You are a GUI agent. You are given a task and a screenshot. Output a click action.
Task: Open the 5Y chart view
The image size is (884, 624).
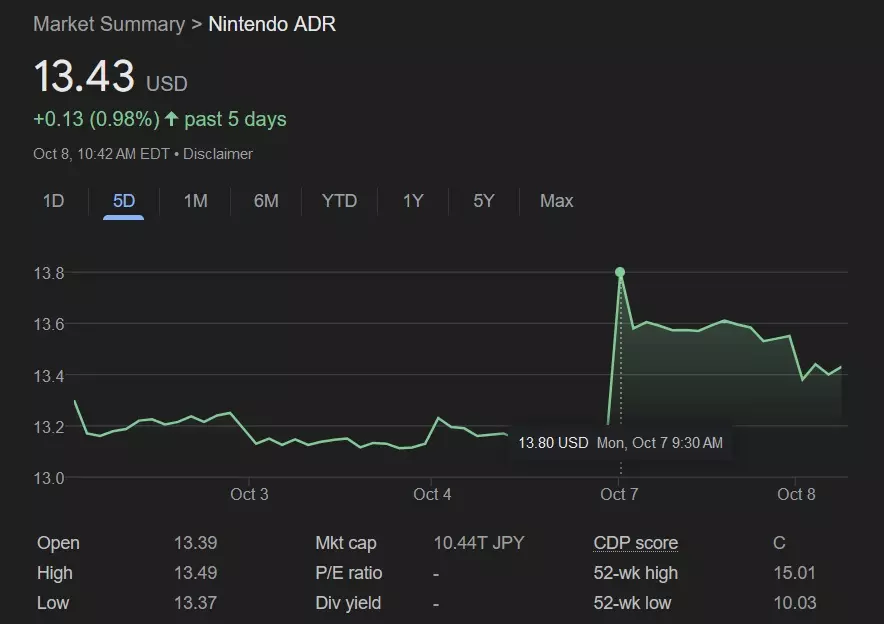484,201
